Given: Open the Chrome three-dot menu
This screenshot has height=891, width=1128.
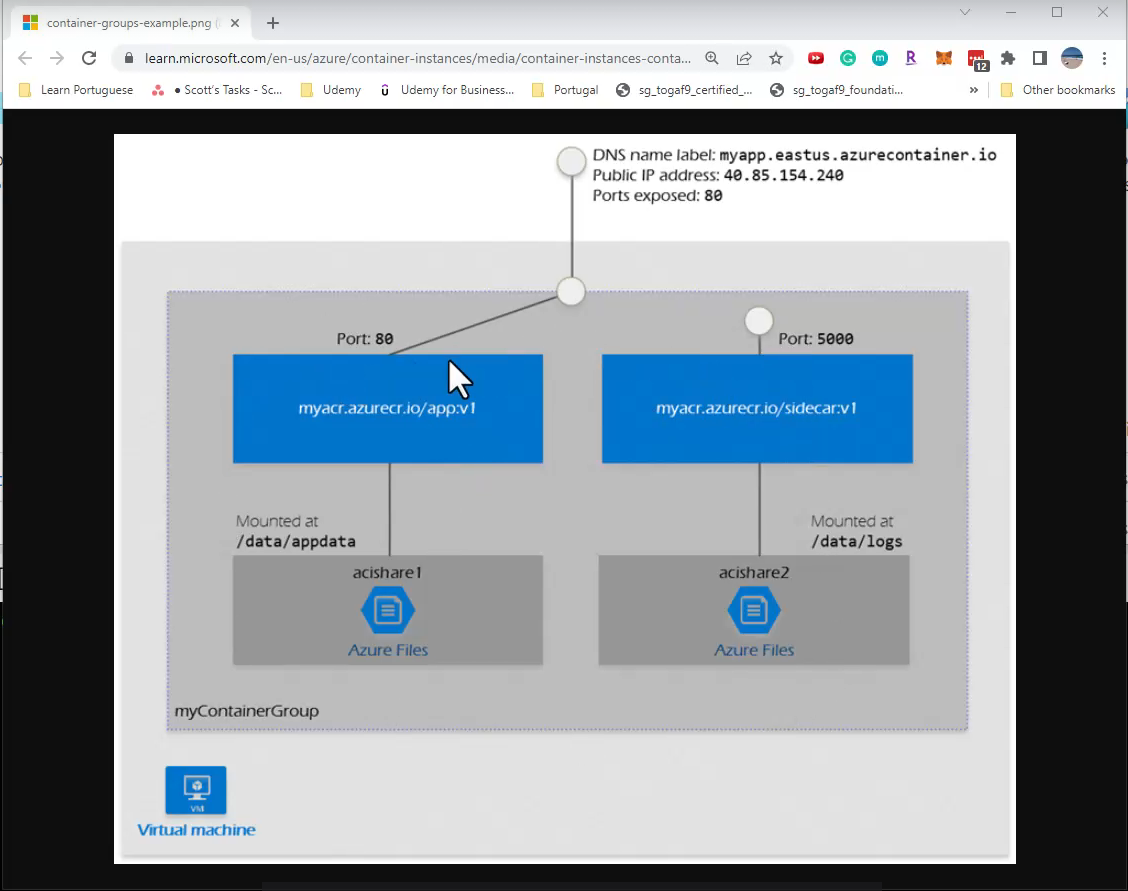Looking at the screenshot, I should pos(1104,58).
